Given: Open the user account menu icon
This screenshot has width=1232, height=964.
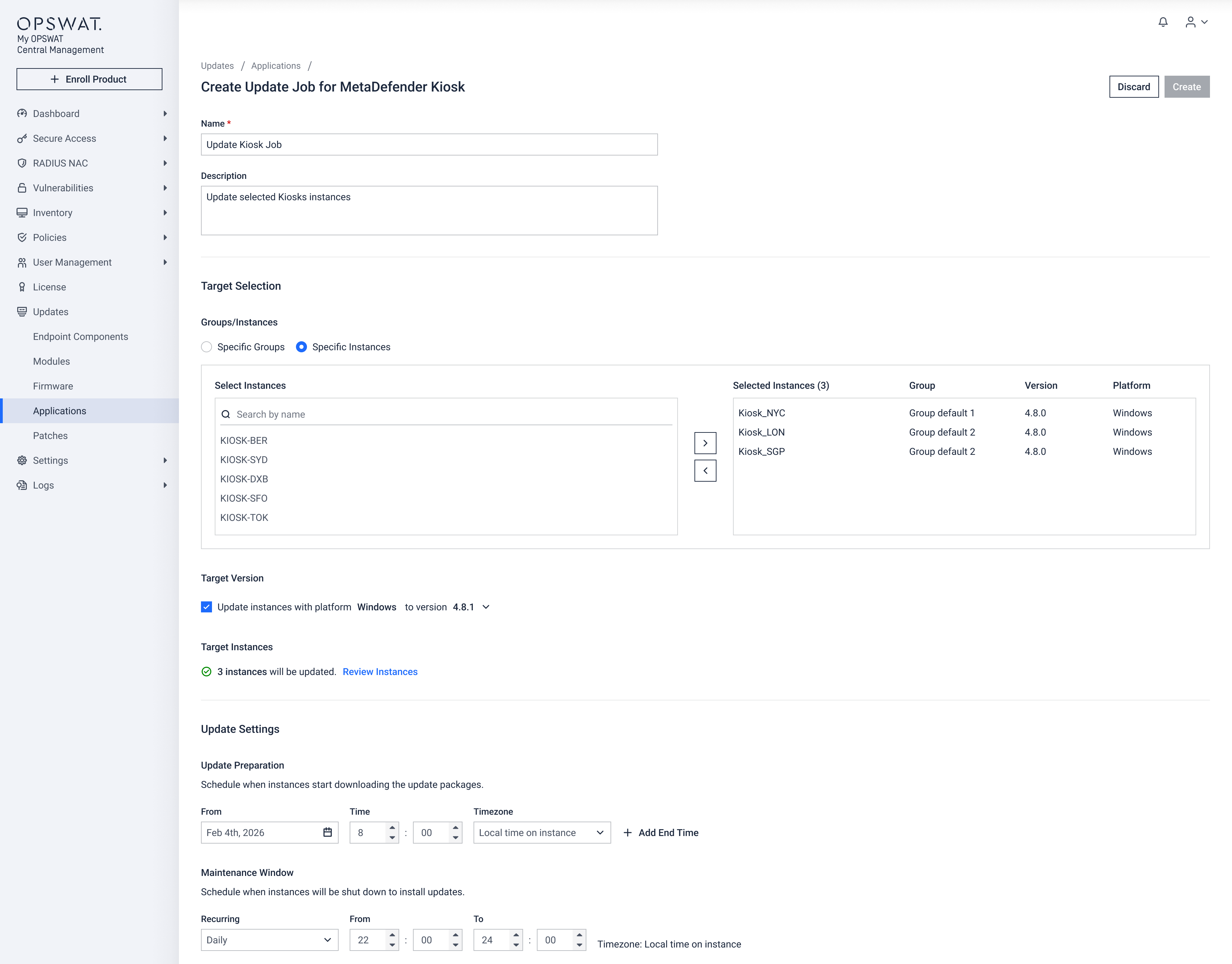Looking at the screenshot, I should pos(1190,22).
